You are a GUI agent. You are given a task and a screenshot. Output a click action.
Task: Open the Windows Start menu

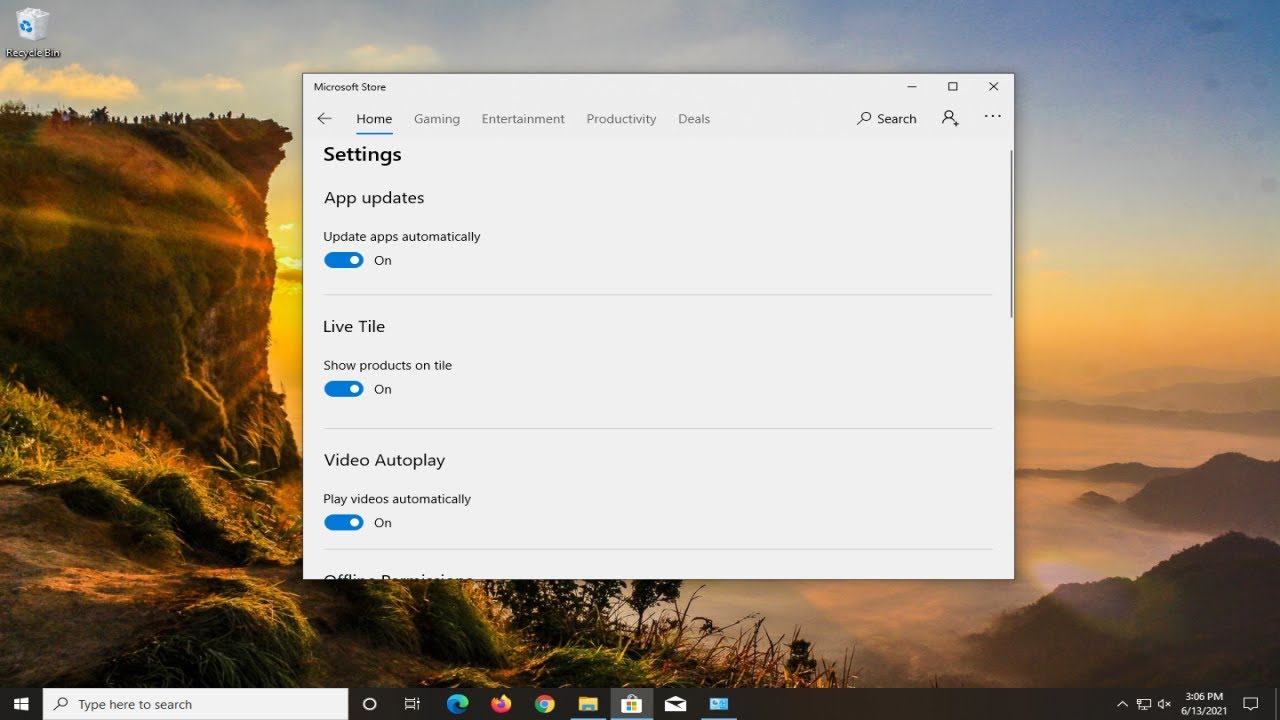pos(21,704)
